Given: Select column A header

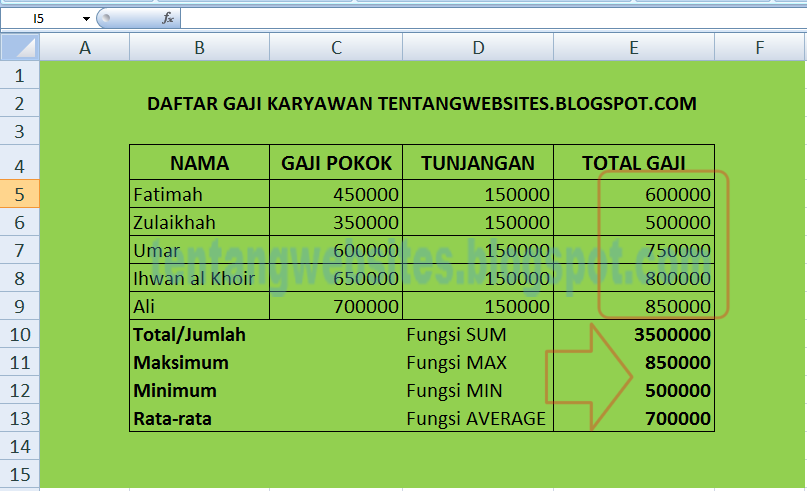Looking at the screenshot, I should pyautogui.click(x=84, y=47).
